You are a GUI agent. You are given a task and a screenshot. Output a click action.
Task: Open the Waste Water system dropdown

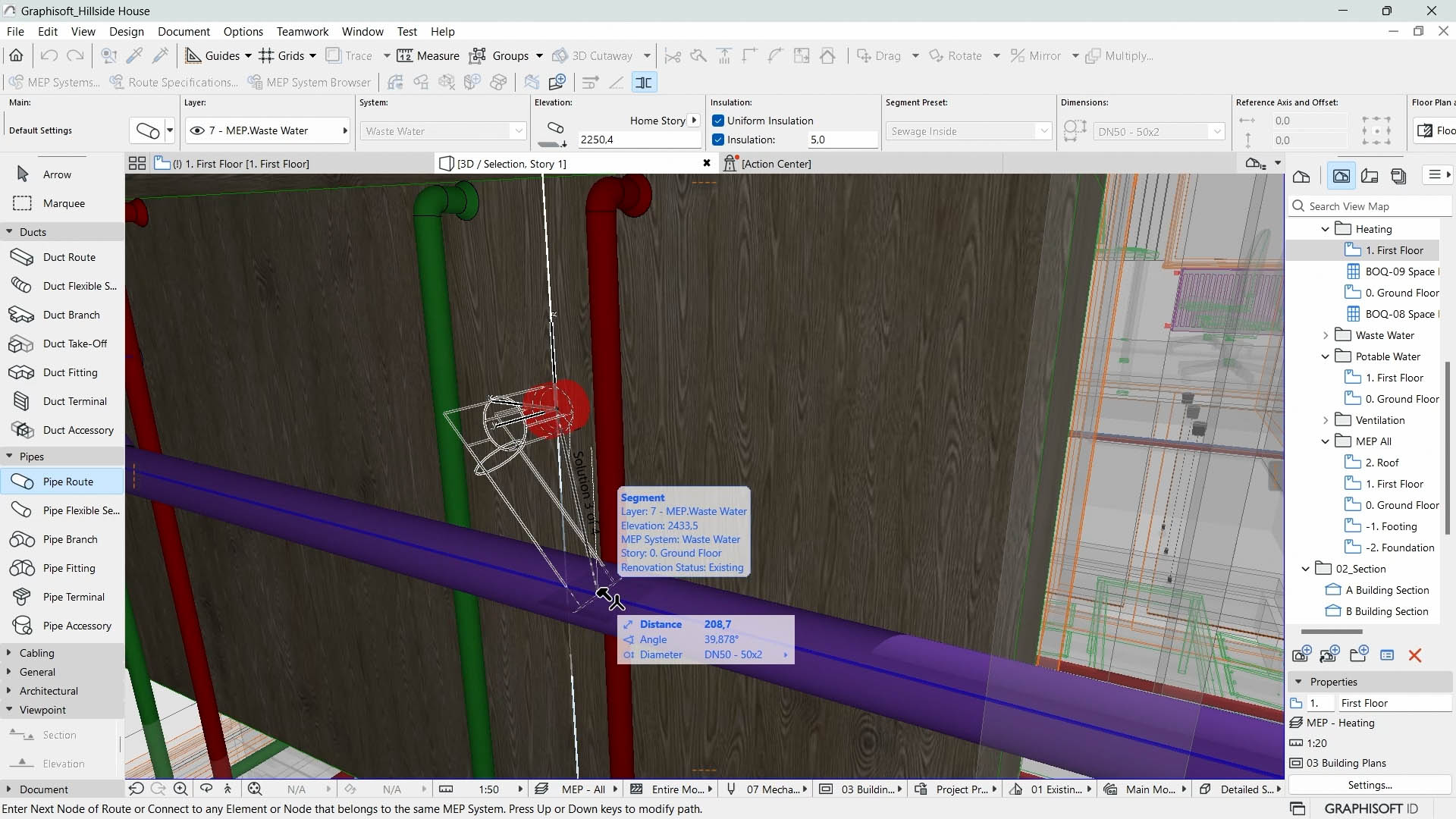point(518,130)
